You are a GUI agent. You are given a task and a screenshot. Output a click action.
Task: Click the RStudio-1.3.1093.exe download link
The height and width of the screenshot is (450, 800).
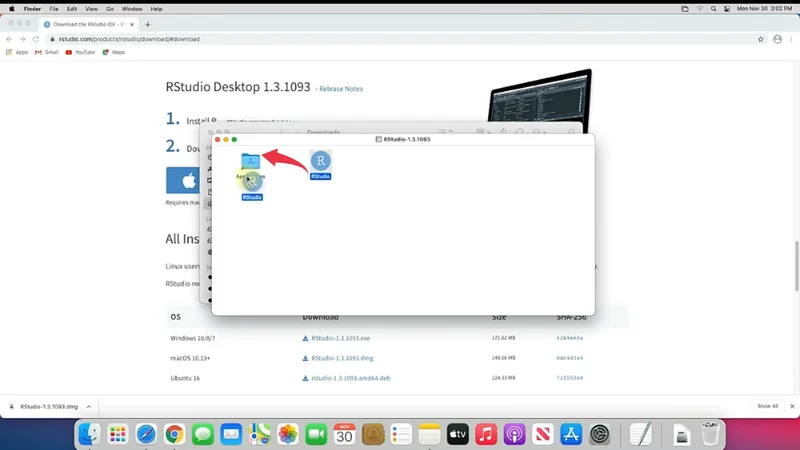pyautogui.click(x=340, y=338)
